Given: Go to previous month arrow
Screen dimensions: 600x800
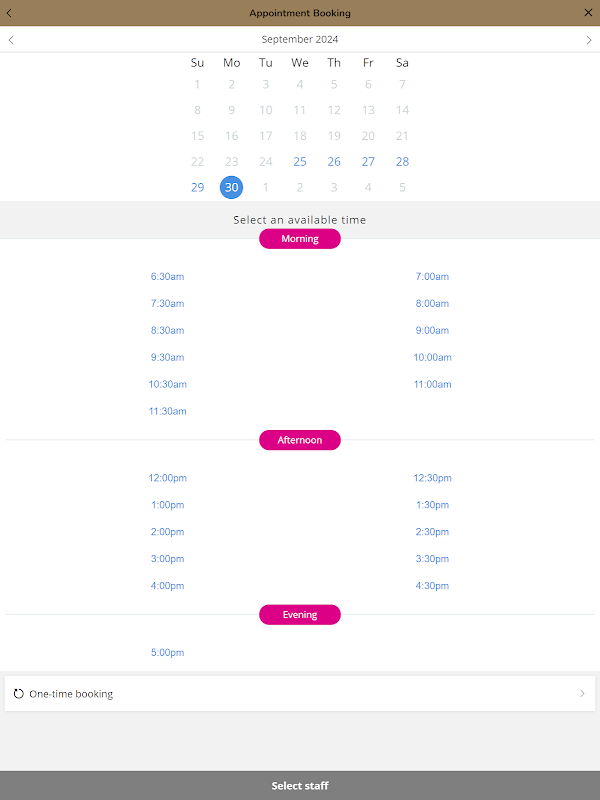Looking at the screenshot, I should (x=11, y=40).
